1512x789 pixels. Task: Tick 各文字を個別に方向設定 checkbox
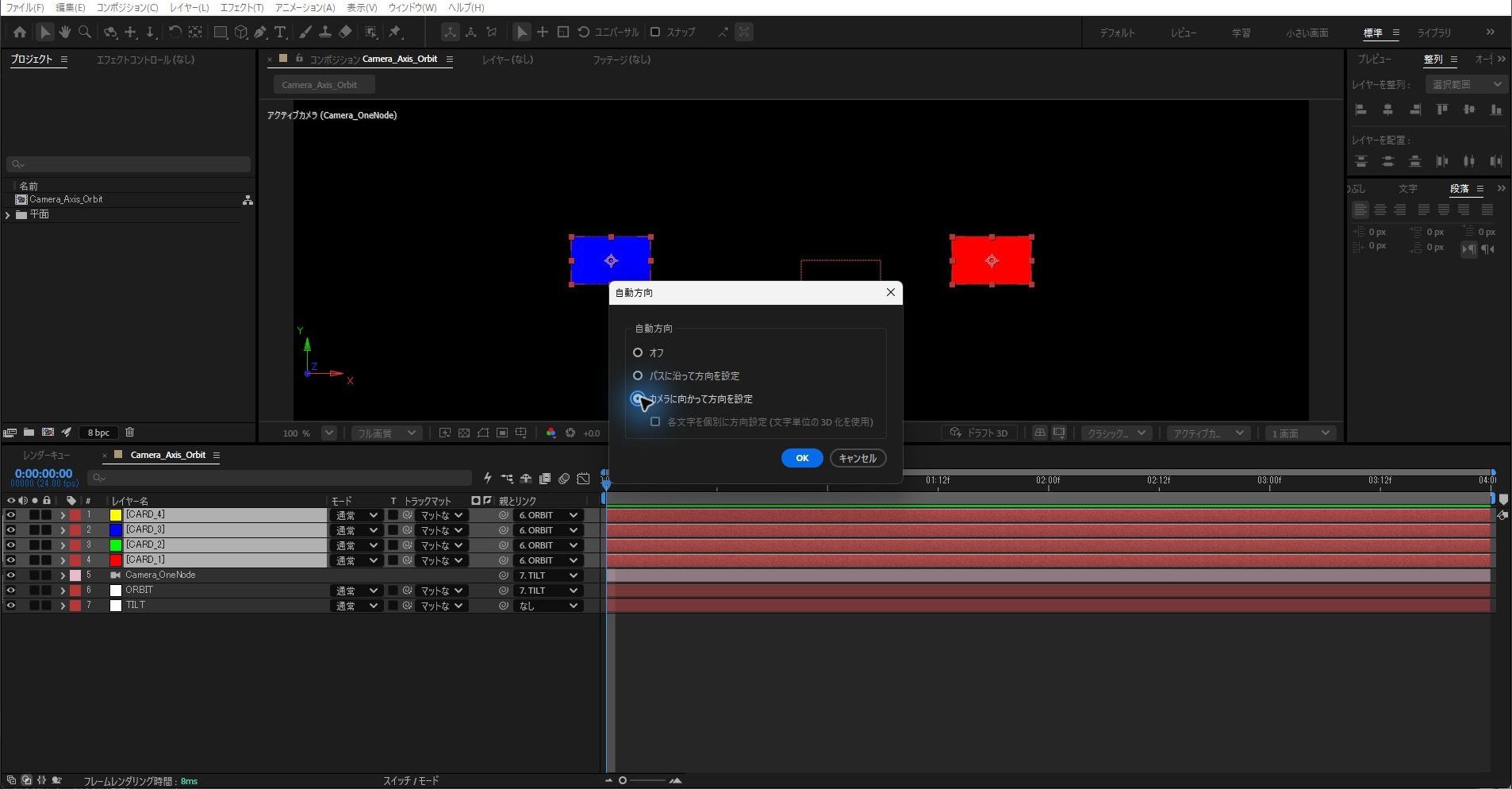(x=655, y=421)
